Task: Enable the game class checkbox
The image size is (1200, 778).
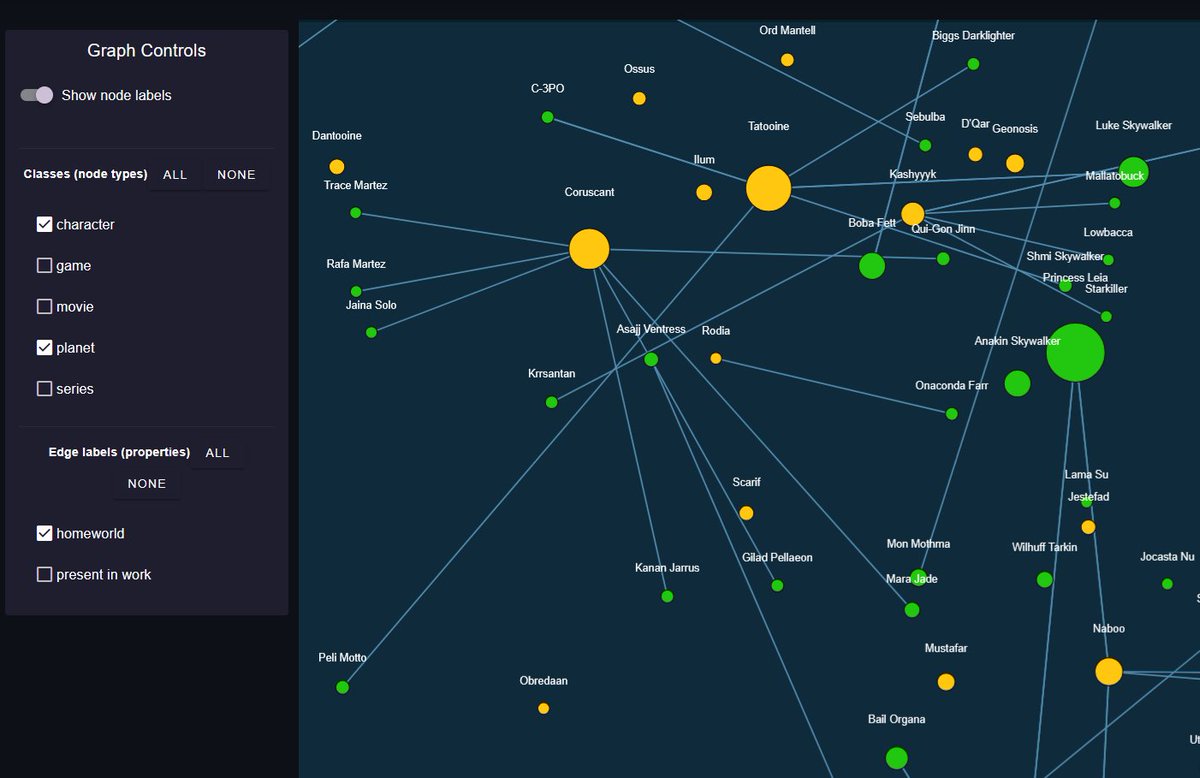Action: (x=44, y=265)
